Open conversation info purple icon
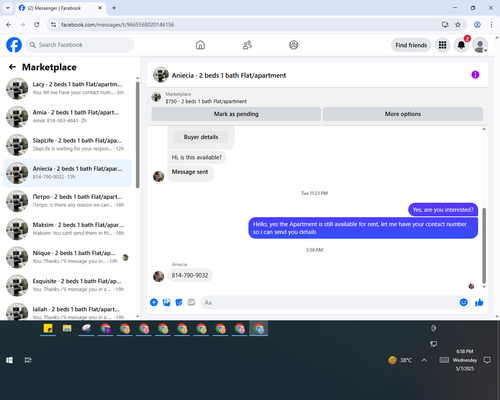The width and height of the screenshot is (500, 400). [x=475, y=75]
